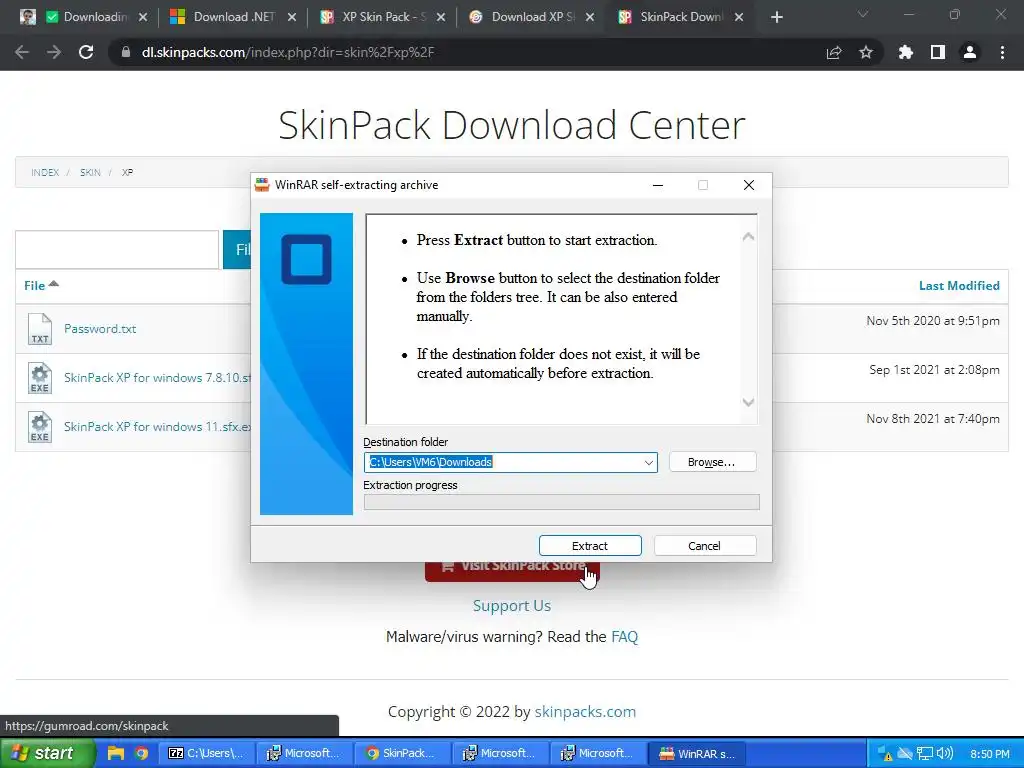Switch to XP Skin Pack tab
The height and width of the screenshot is (768, 1024).
click(384, 17)
